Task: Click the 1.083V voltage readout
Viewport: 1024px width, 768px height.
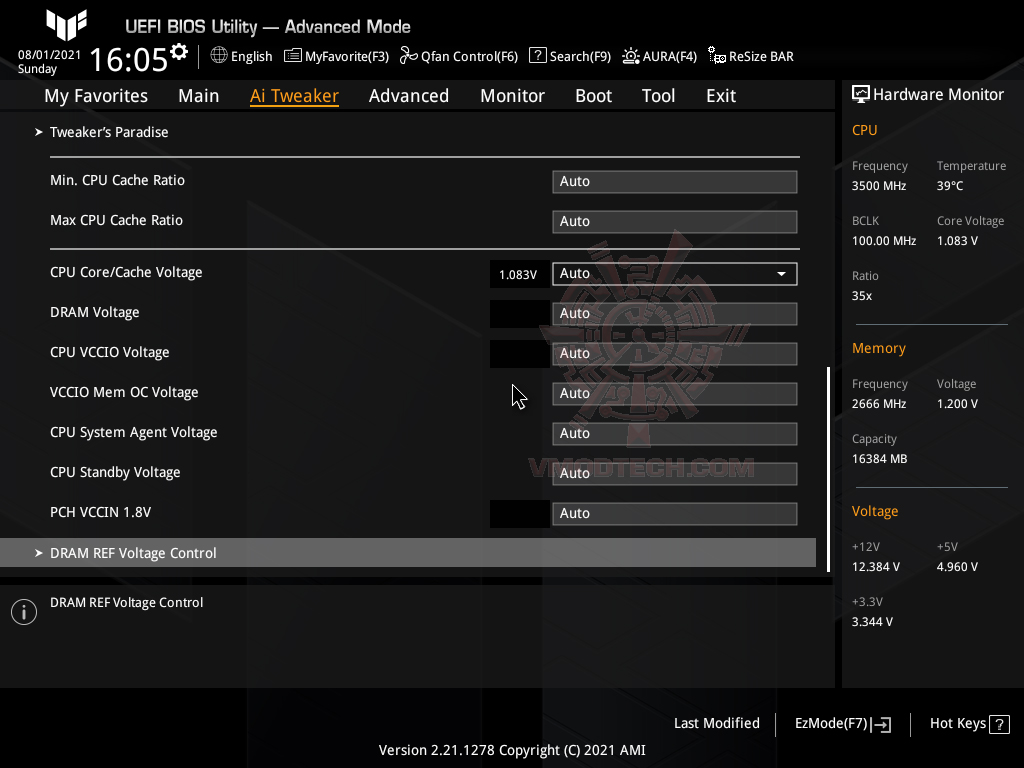Action: pos(518,274)
